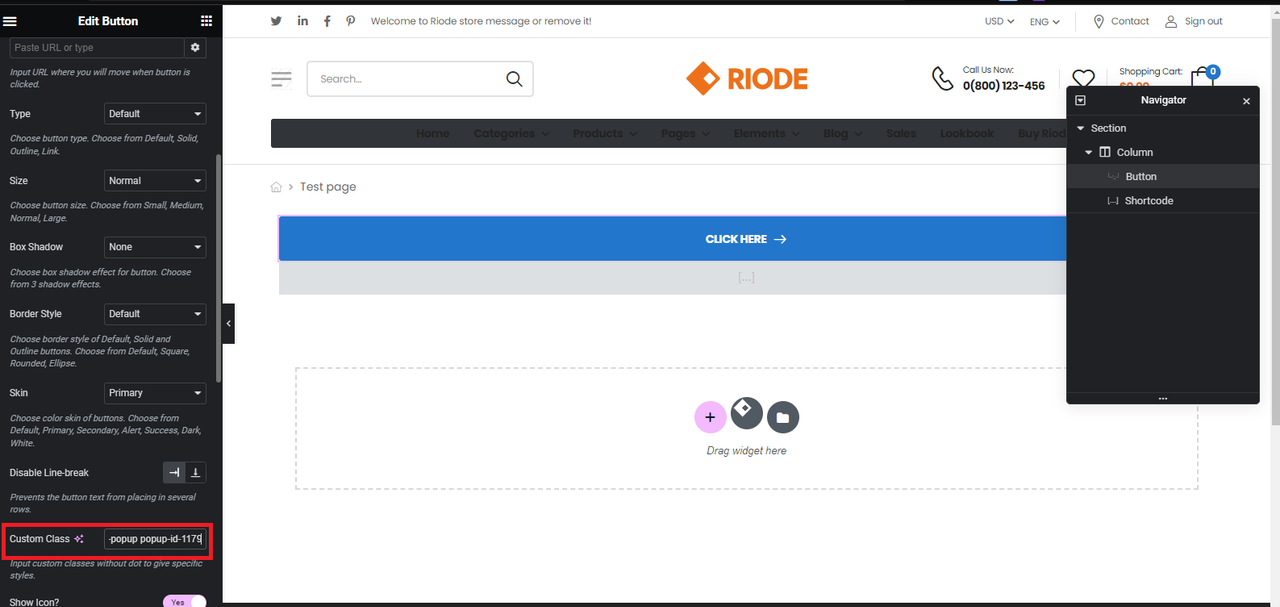Open the site hamburger menu icon
Viewport: 1280px width, 607px height.
[281, 79]
